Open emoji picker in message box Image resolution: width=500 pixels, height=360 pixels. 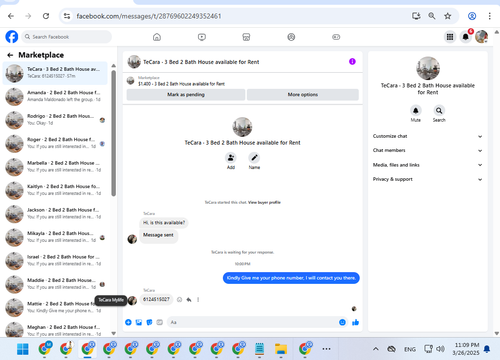click(x=342, y=322)
